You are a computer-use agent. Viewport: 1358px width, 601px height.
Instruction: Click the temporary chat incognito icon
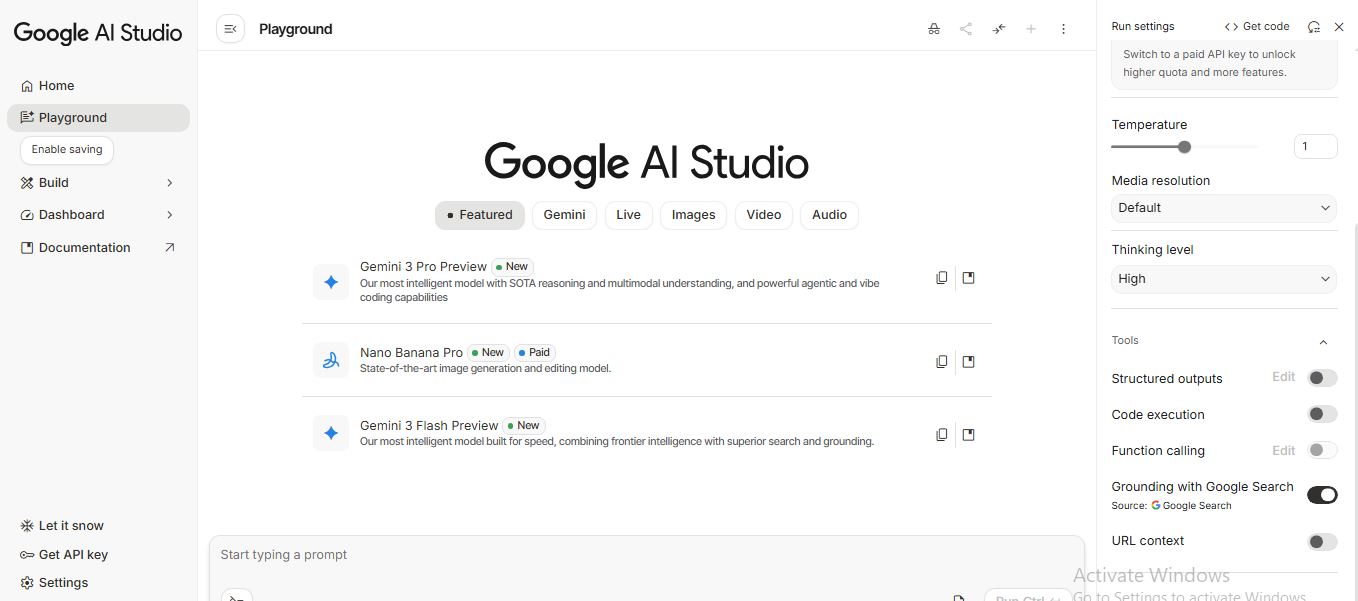tap(934, 29)
